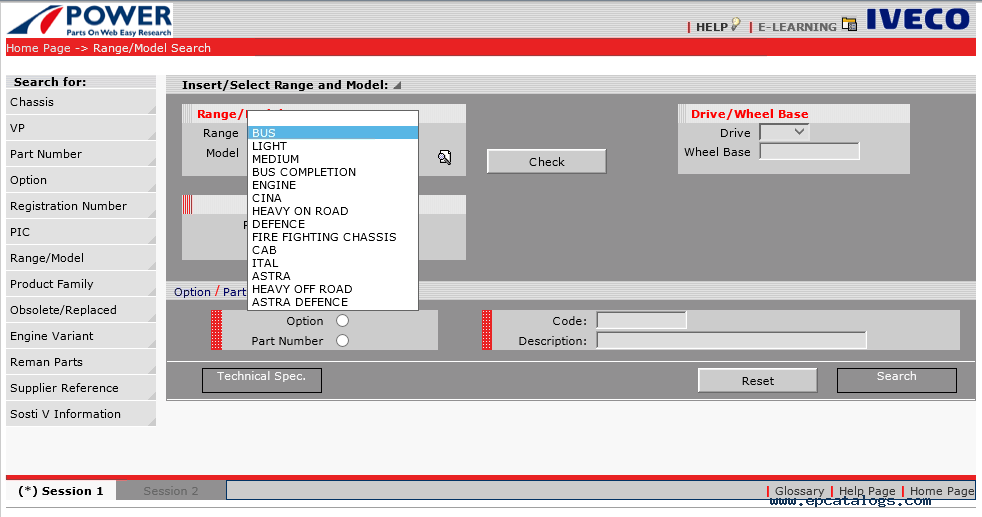Choose CINA from the Range list
The image size is (982, 517).
(x=333, y=198)
